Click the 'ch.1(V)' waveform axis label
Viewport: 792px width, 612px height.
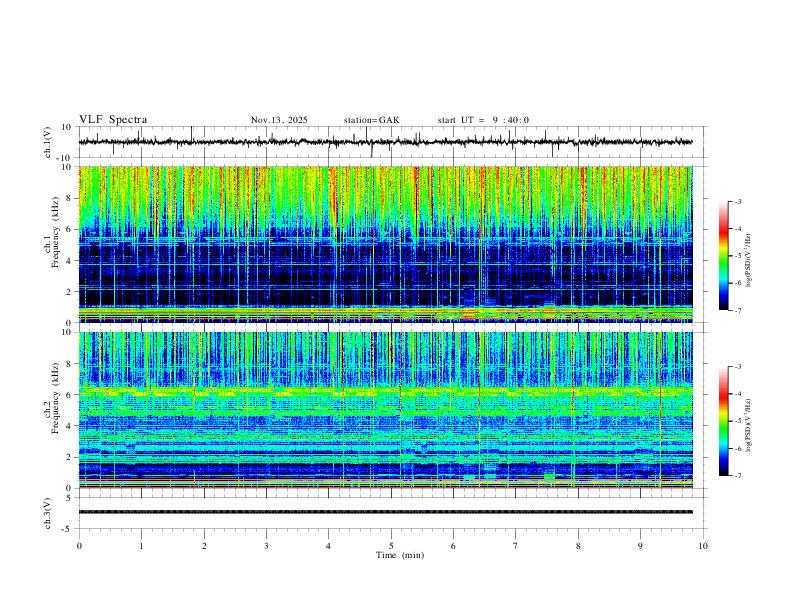pyautogui.click(x=48, y=142)
